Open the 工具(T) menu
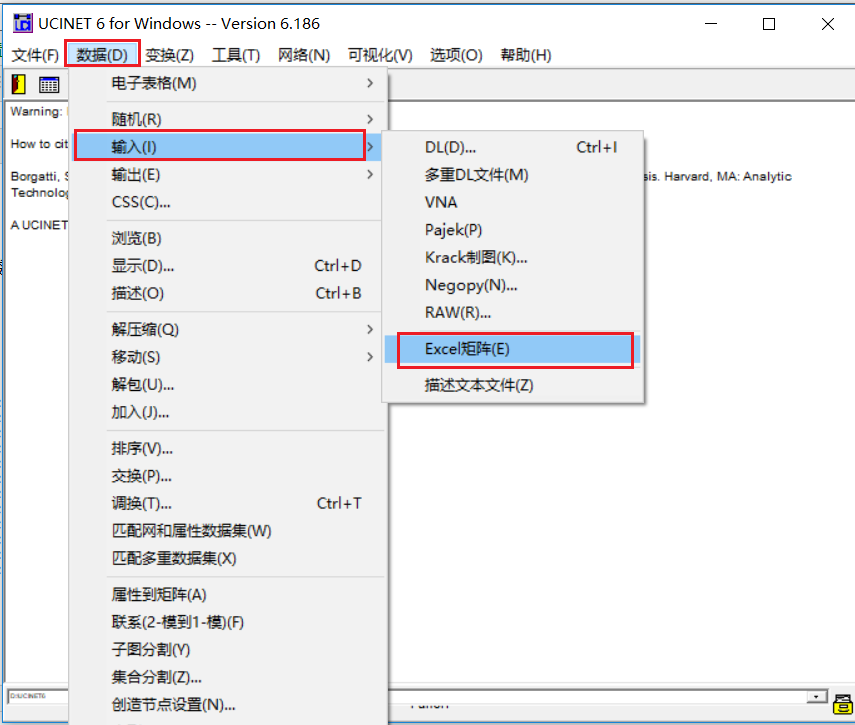Image resolution: width=855 pixels, height=725 pixels. (x=236, y=55)
